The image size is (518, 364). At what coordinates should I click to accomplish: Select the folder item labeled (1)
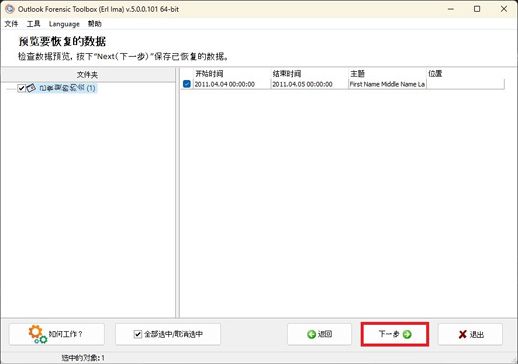coord(67,88)
